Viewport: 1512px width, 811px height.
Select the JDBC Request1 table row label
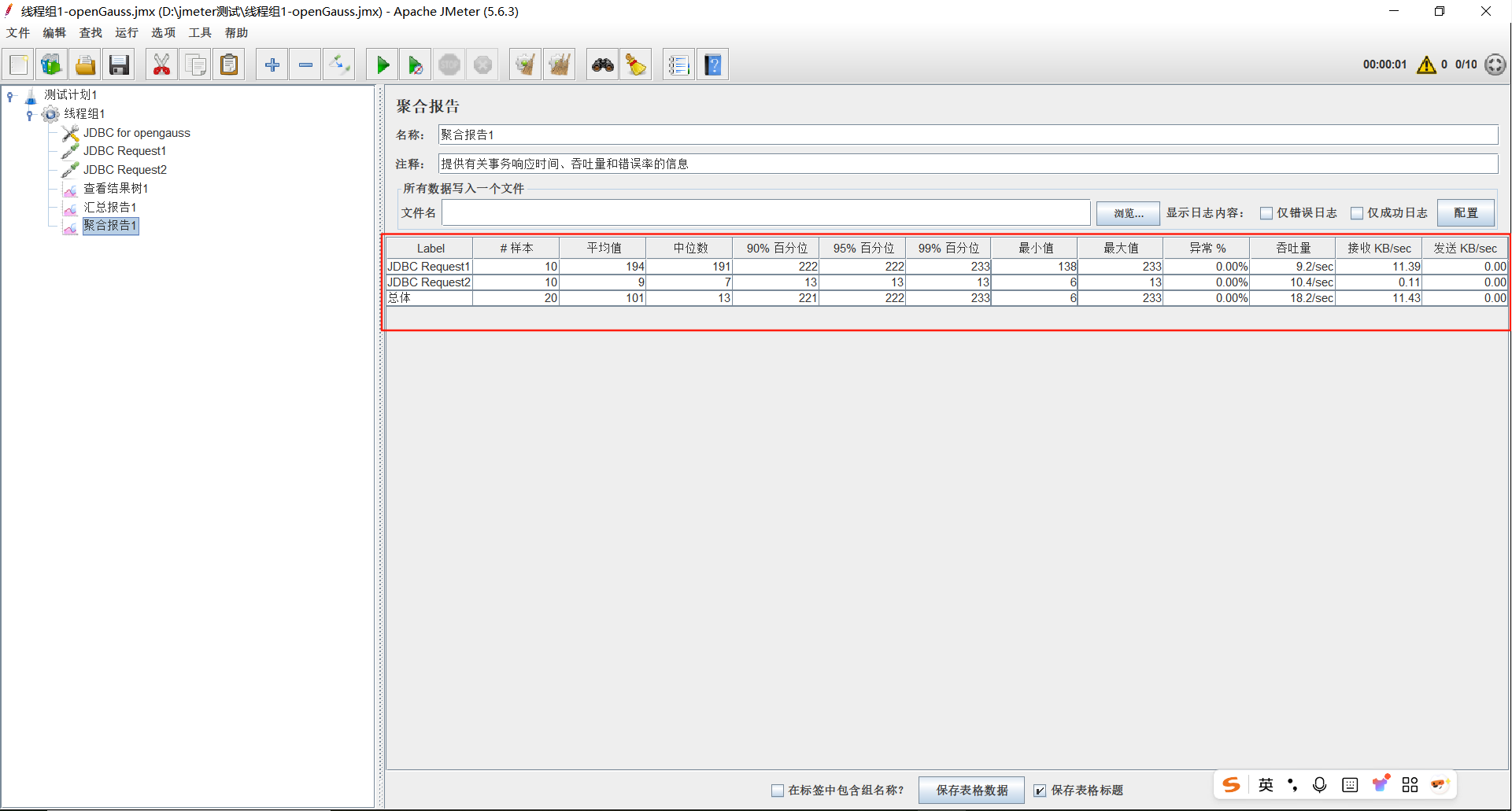[429, 267]
